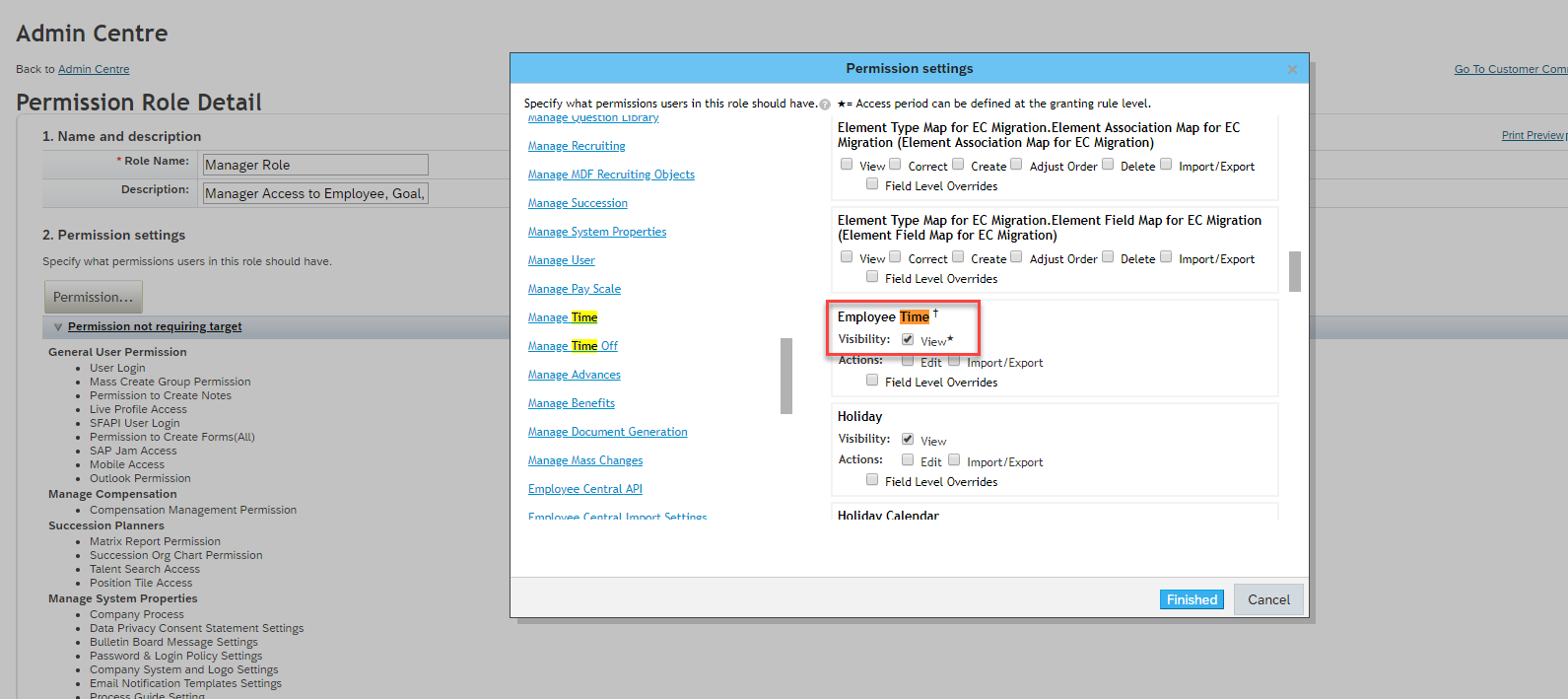Screen dimensions: 1568x699
Task: Cancel the Permission settings dialog
Action: click(x=1268, y=599)
